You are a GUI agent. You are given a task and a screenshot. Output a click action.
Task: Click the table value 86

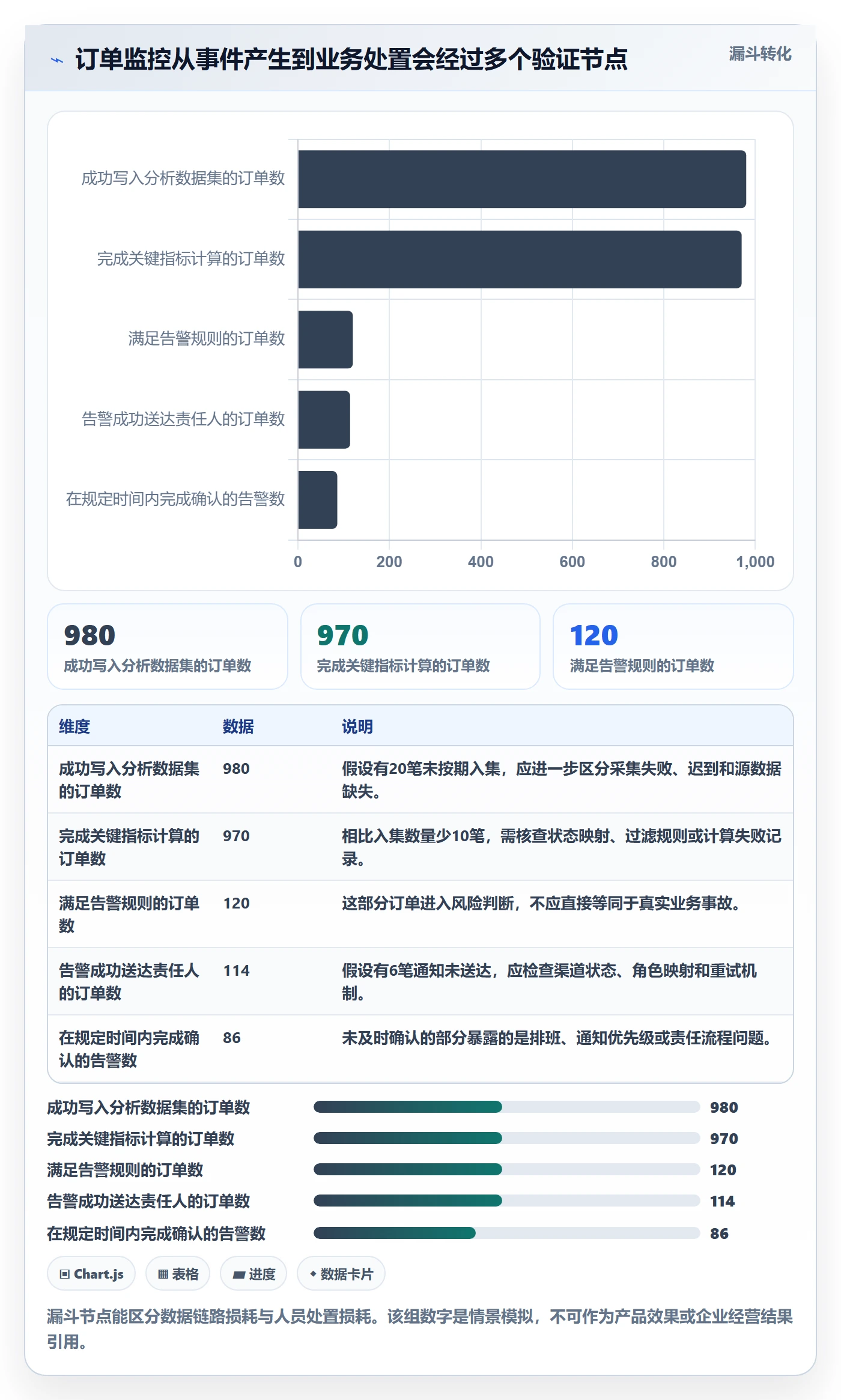[x=231, y=1038]
